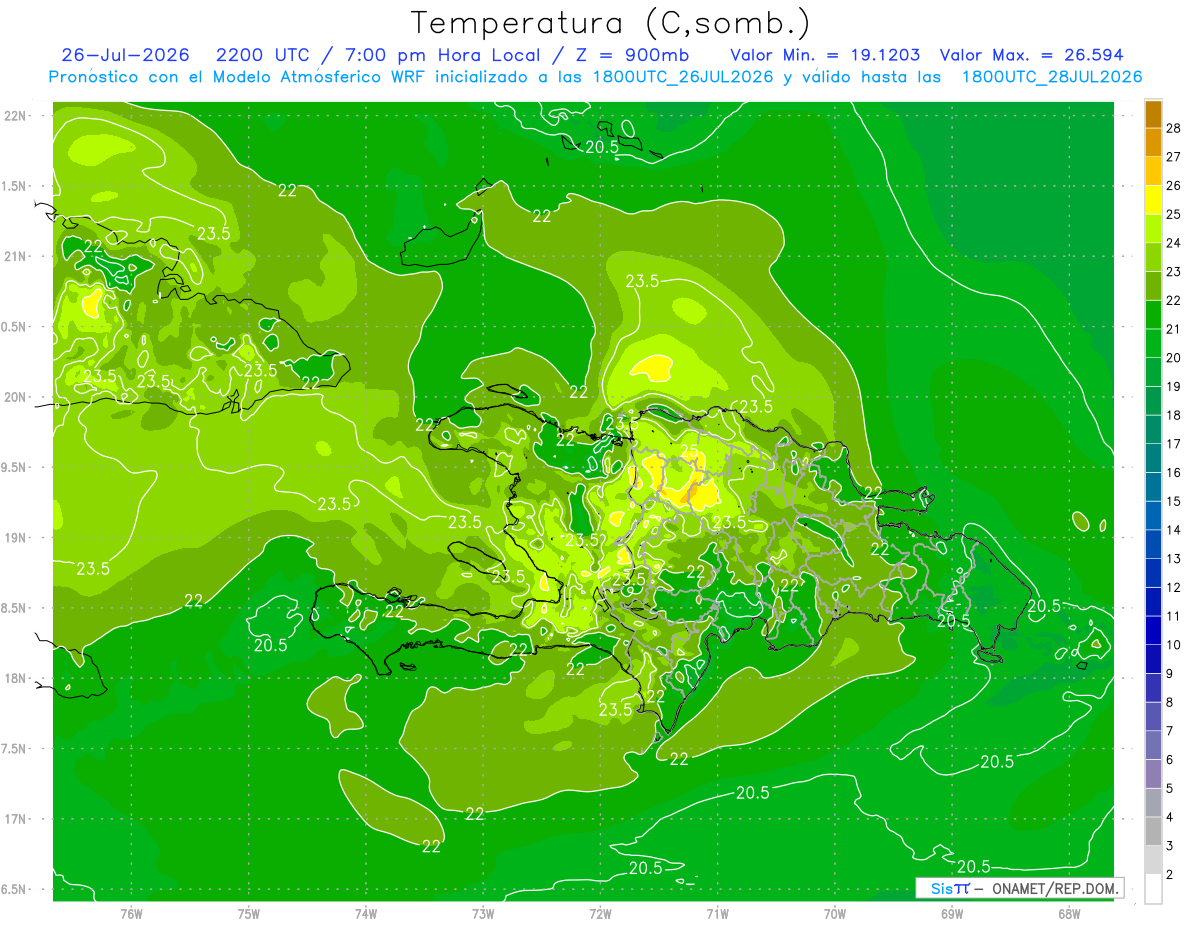Click the '68W' longitude axis label
The width and height of the screenshot is (1200, 927).
pyautogui.click(x=1069, y=914)
